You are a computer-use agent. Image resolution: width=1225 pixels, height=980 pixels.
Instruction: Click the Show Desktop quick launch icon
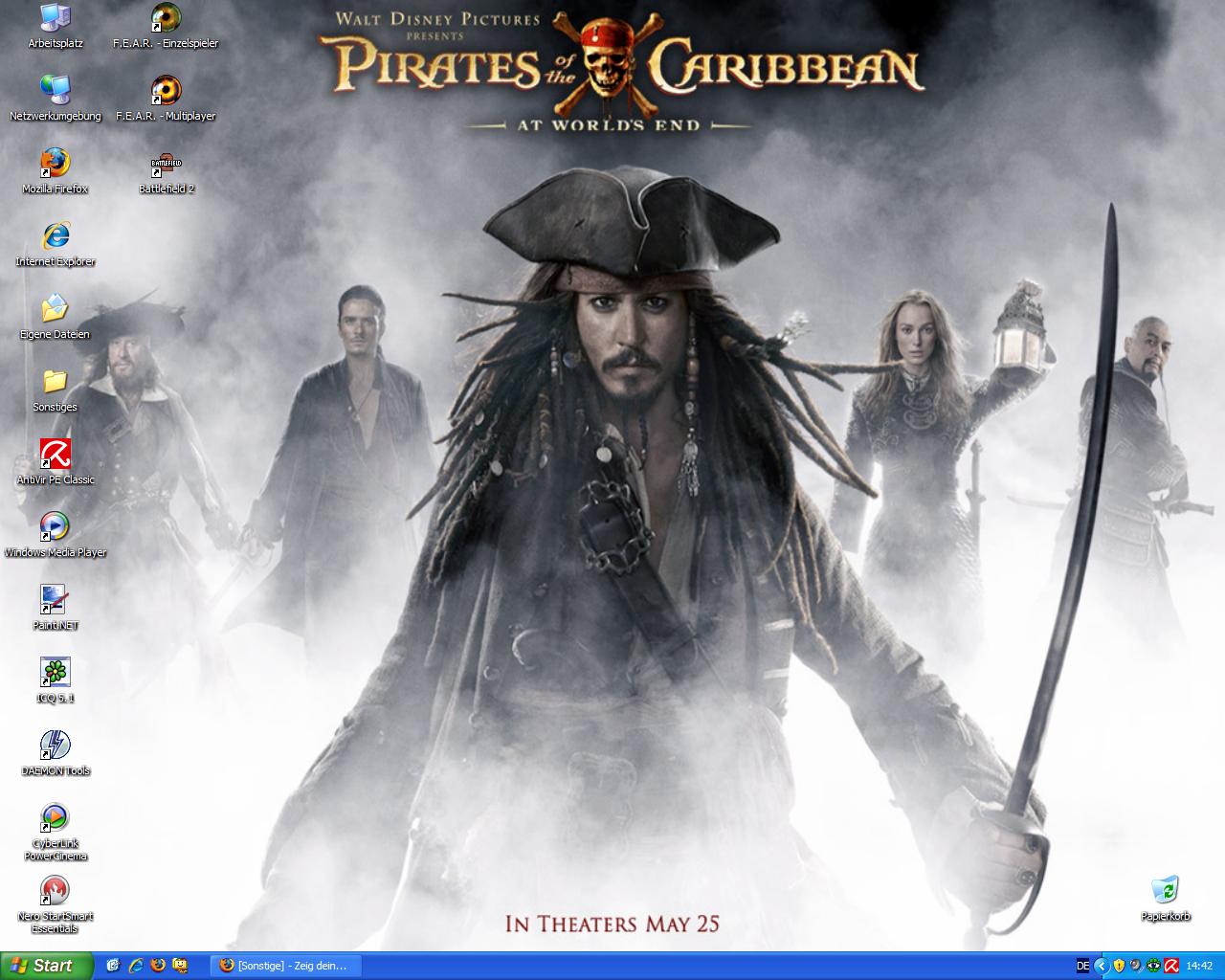pyautogui.click(x=113, y=966)
